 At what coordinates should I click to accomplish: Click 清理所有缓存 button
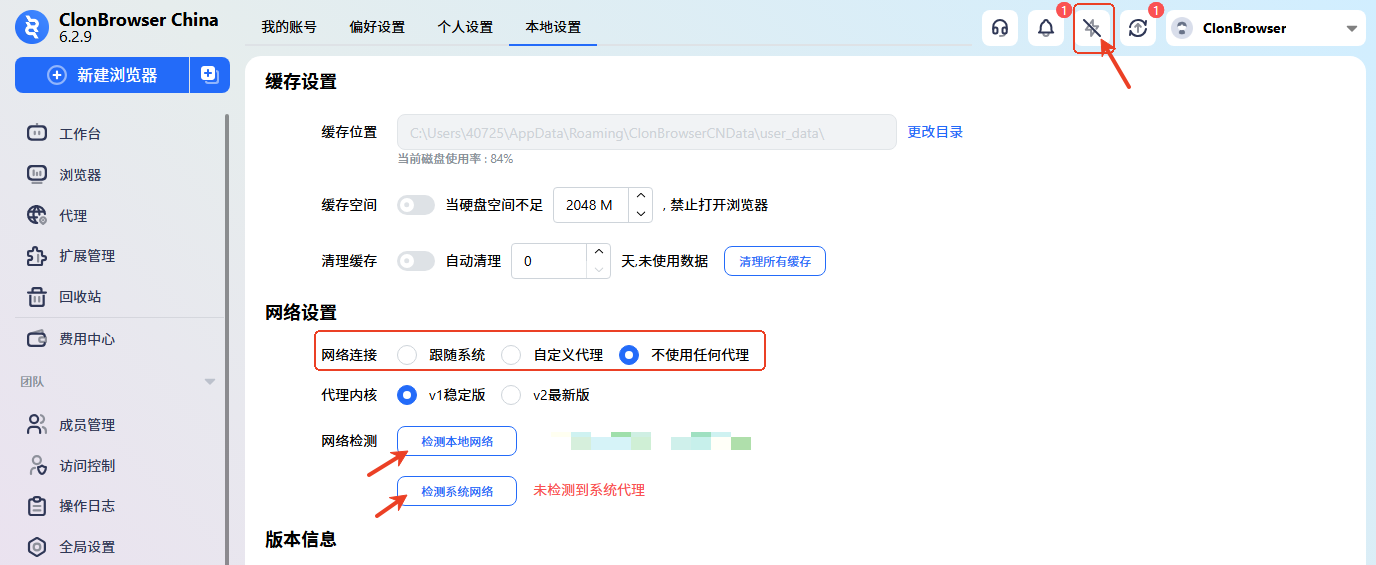[x=775, y=261]
